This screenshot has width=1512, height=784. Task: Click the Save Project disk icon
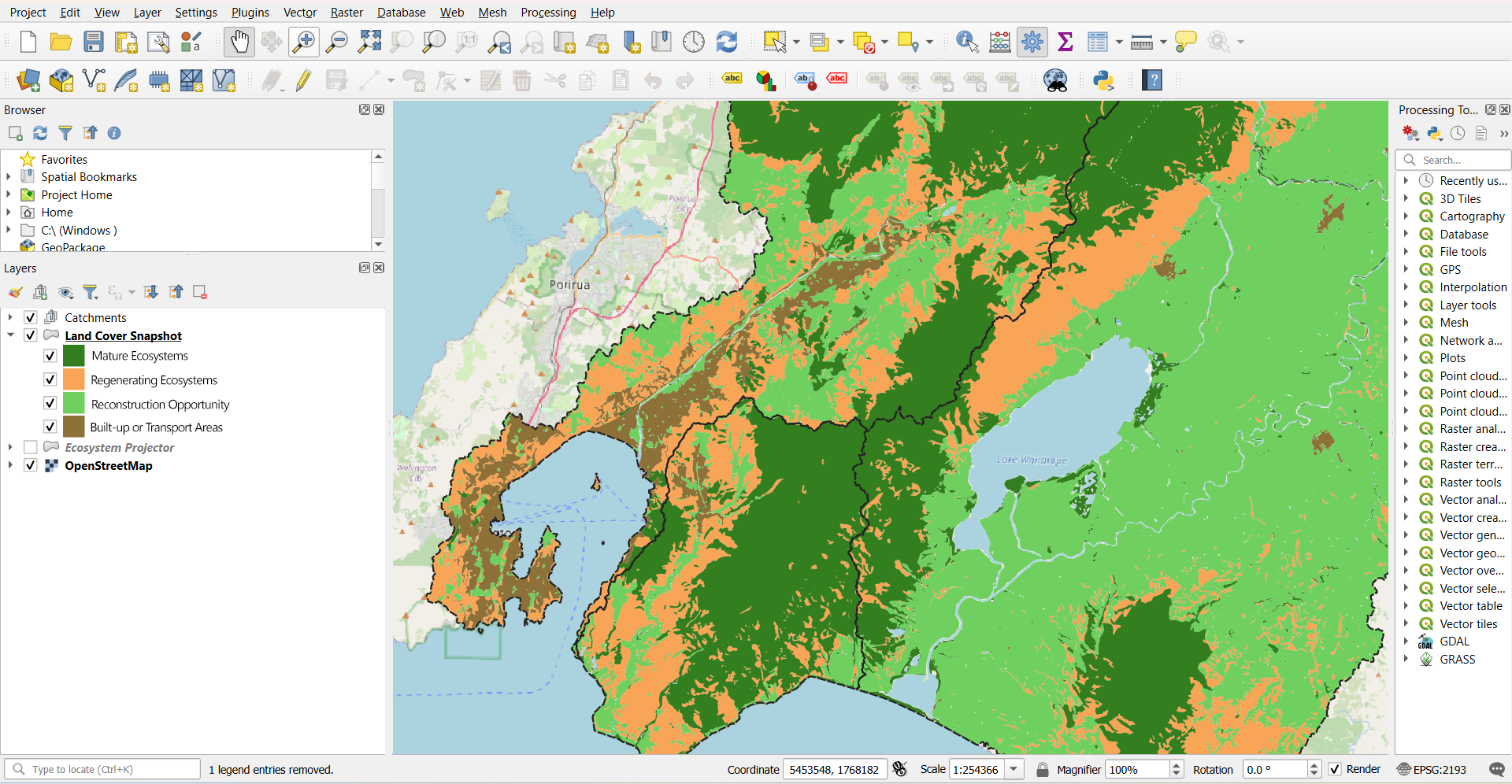click(x=94, y=42)
